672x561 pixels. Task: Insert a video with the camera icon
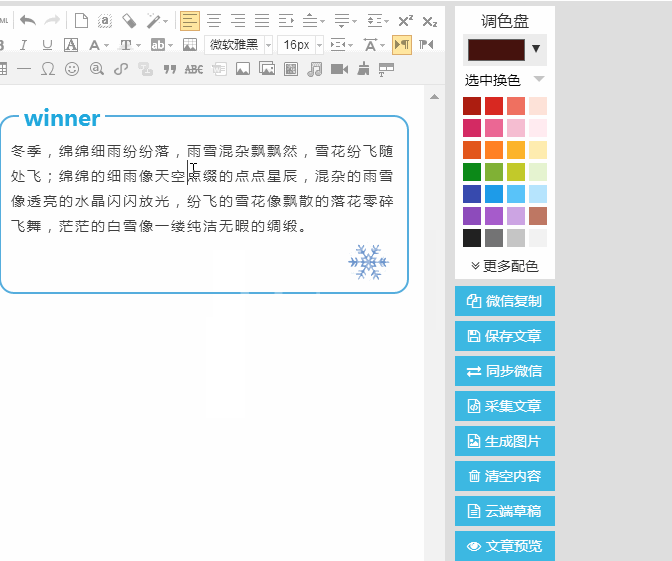339,69
